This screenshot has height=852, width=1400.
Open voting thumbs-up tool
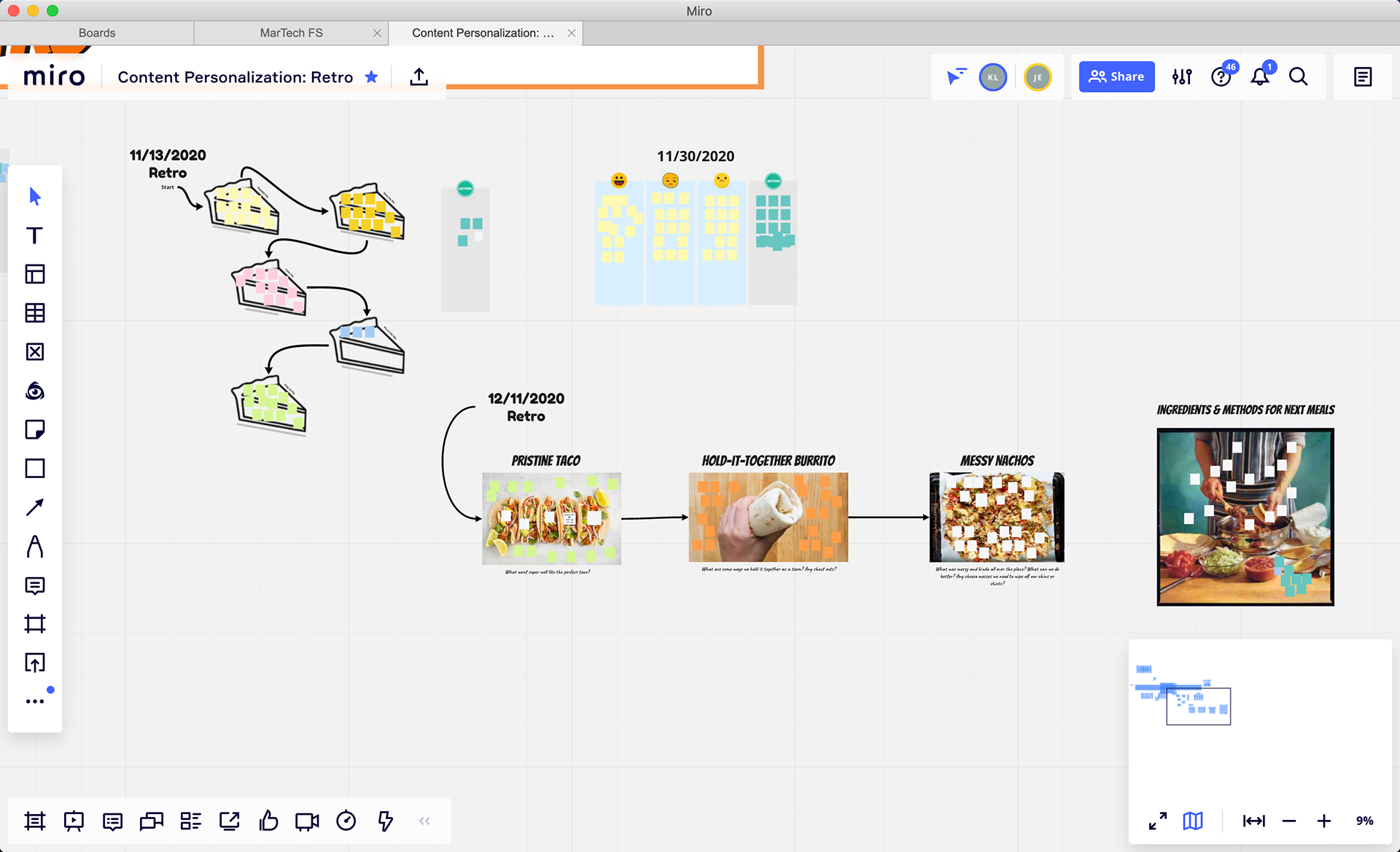pyautogui.click(x=268, y=821)
